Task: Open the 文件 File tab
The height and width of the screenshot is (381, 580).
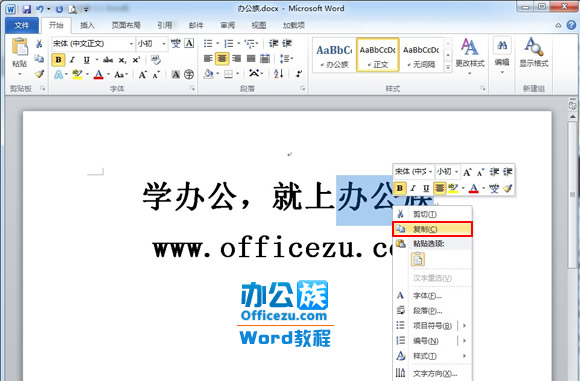Action: coord(22,26)
